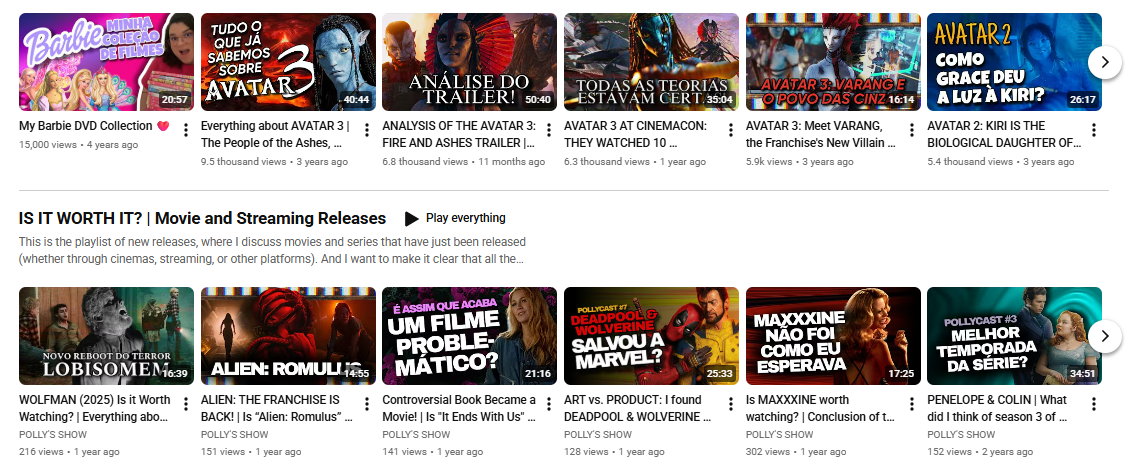Open the 'Um filme problemático' thumbnail
The image size is (1127, 473).
pyautogui.click(x=469, y=336)
